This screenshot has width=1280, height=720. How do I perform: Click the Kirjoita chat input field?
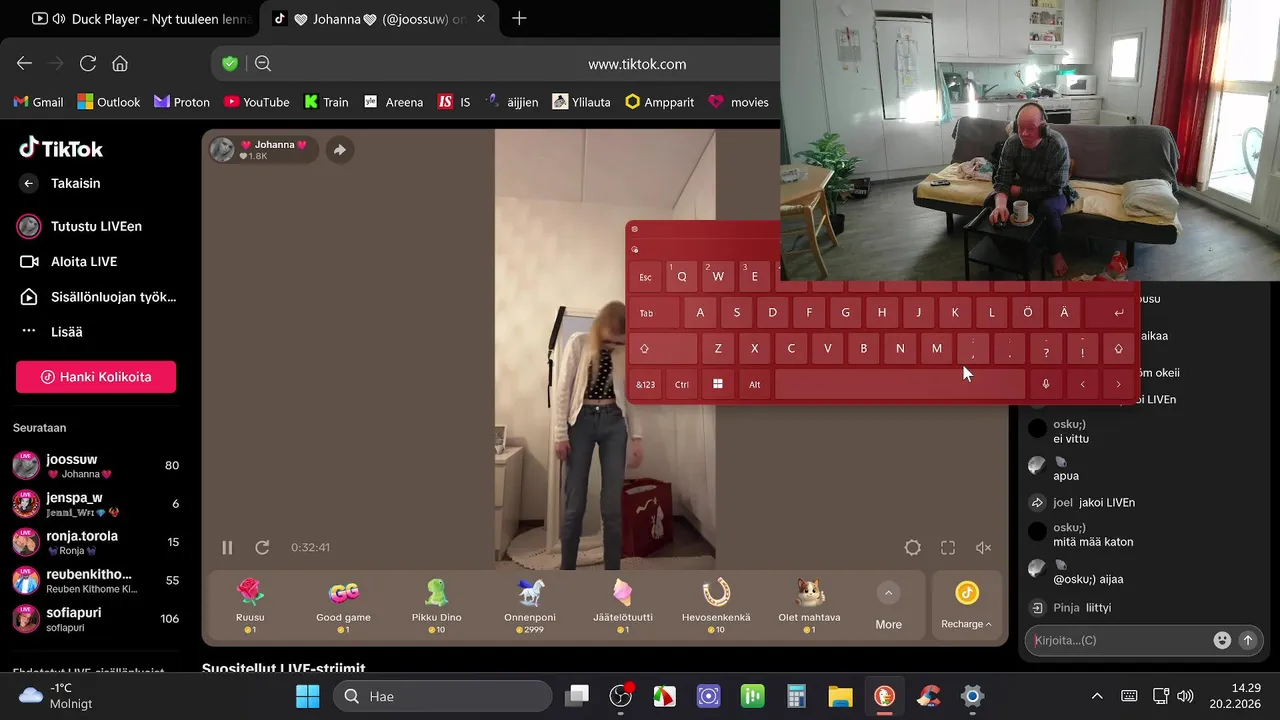[1118, 640]
